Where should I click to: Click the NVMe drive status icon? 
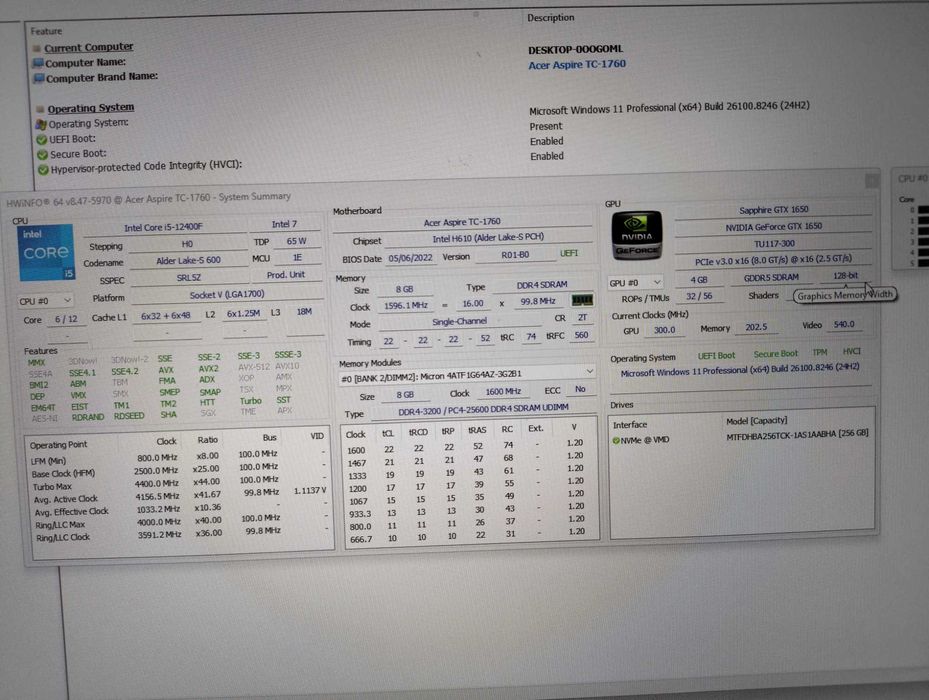(x=616, y=440)
